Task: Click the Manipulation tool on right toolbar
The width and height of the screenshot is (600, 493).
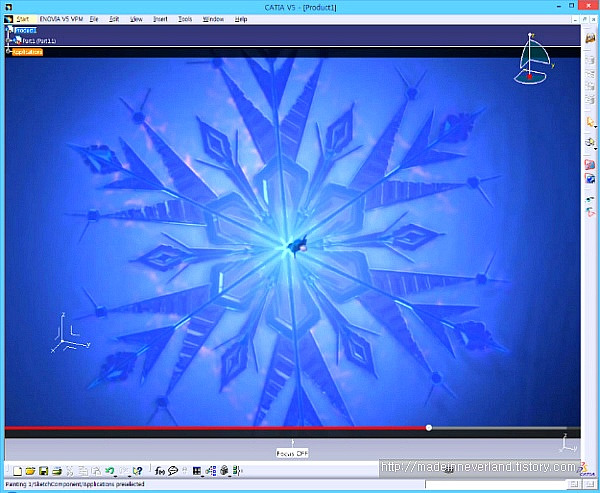Action: click(x=589, y=142)
